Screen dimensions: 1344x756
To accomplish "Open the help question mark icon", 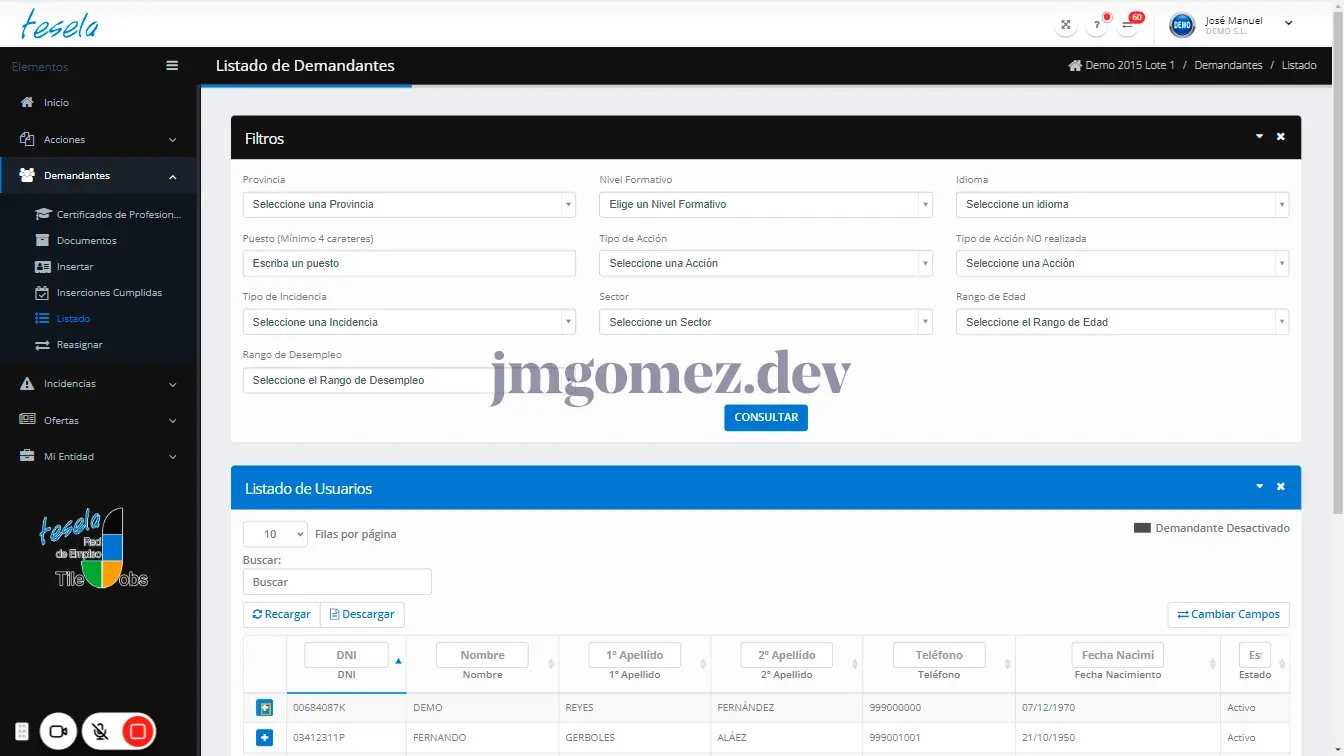I will coord(1096,24).
